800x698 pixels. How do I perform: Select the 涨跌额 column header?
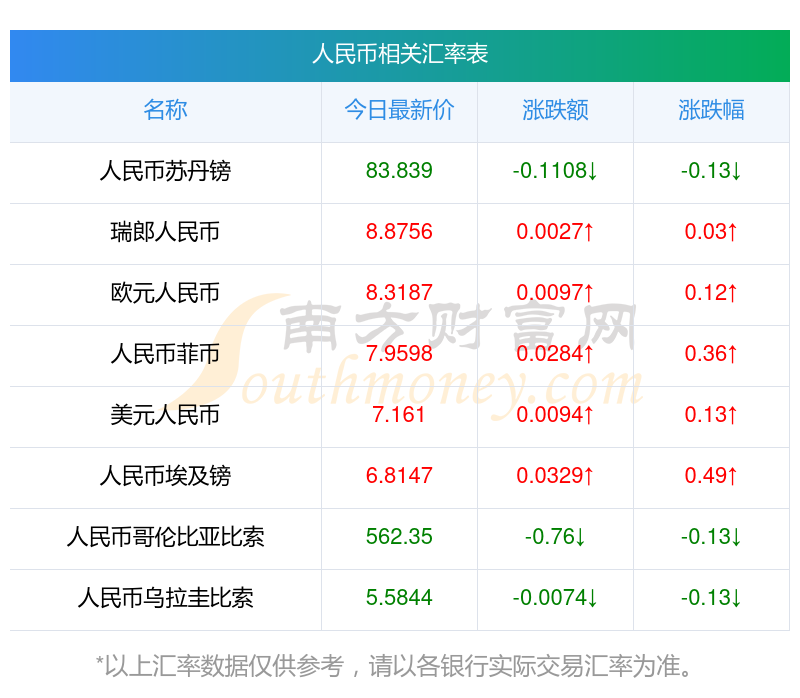[x=556, y=110]
